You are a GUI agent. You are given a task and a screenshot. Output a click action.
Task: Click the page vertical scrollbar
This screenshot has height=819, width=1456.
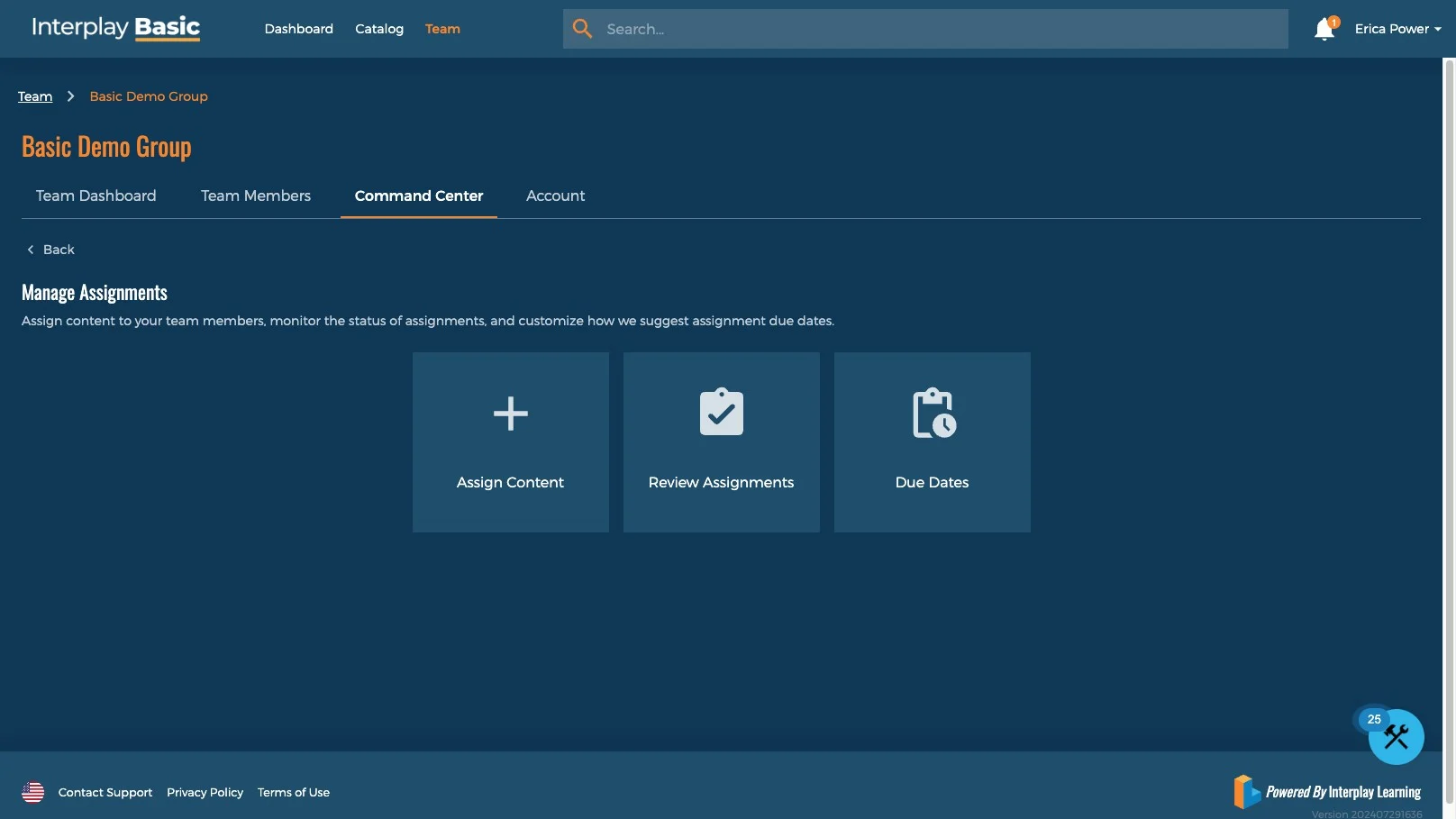coord(1450,431)
